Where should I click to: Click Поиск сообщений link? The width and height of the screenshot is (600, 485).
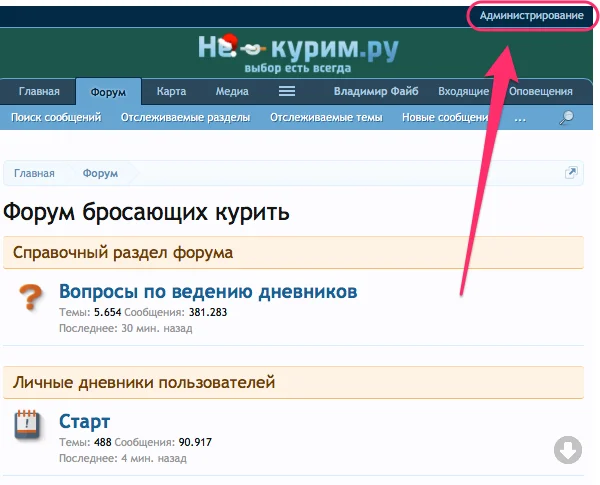click(56, 118)
